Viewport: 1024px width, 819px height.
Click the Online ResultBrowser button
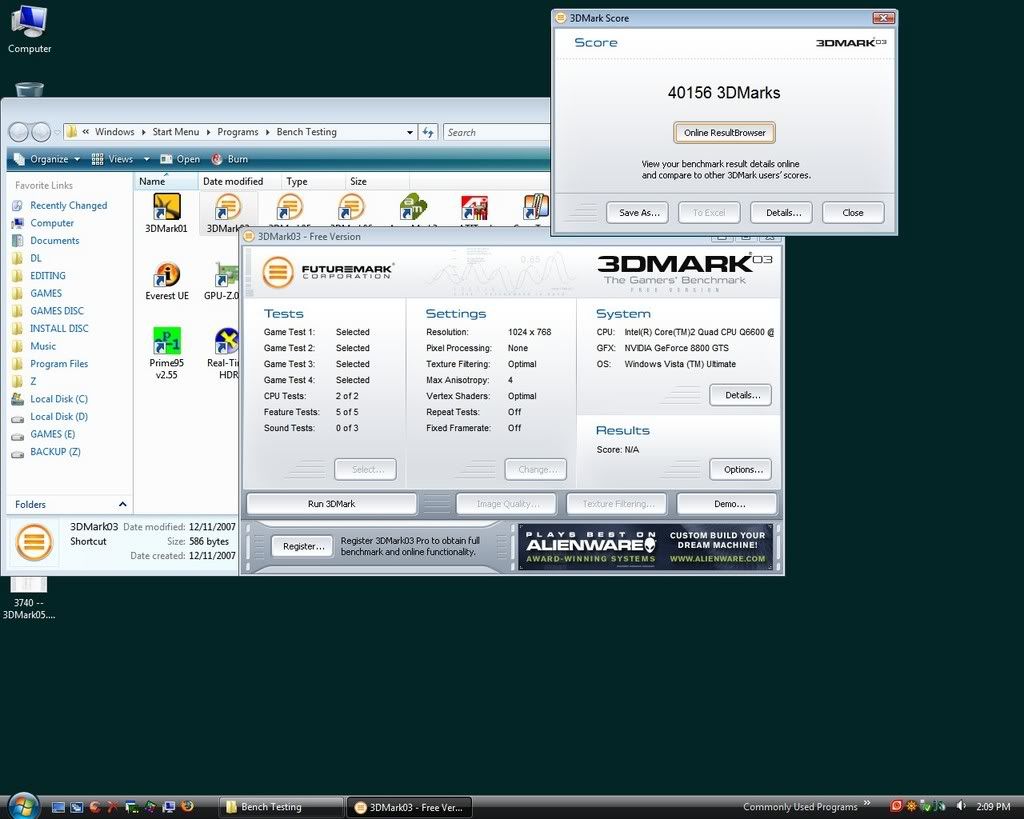point(724,133)
